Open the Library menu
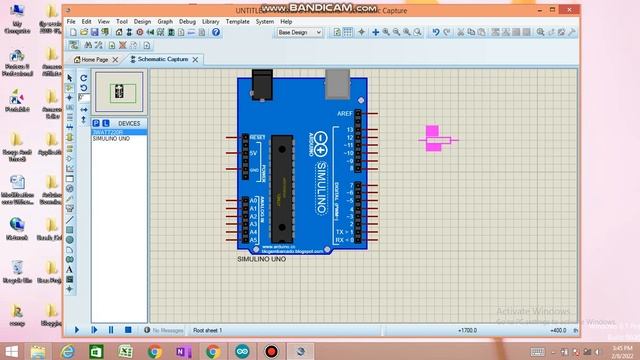This screenshot has width=640, height=360. click(211, 22)
